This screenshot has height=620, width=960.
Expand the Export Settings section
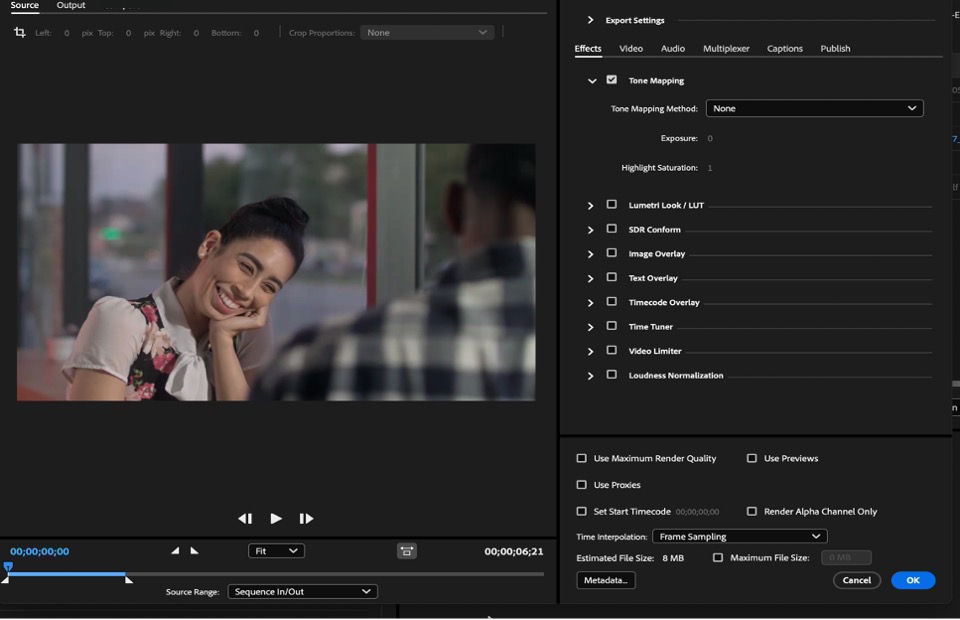point(591,20)
